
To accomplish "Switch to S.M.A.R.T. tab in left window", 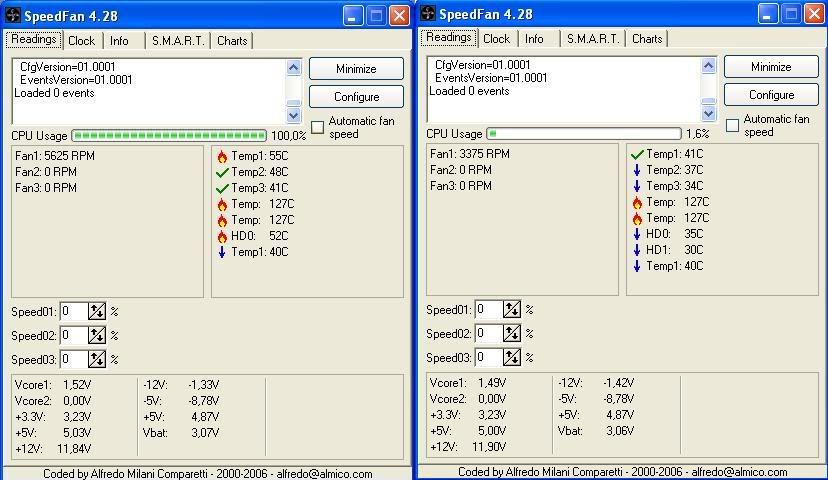I will point(178,41).
